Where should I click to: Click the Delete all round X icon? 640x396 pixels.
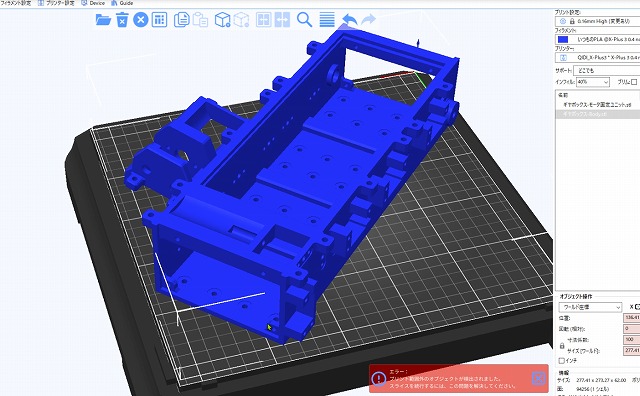(x=141, y=20)
